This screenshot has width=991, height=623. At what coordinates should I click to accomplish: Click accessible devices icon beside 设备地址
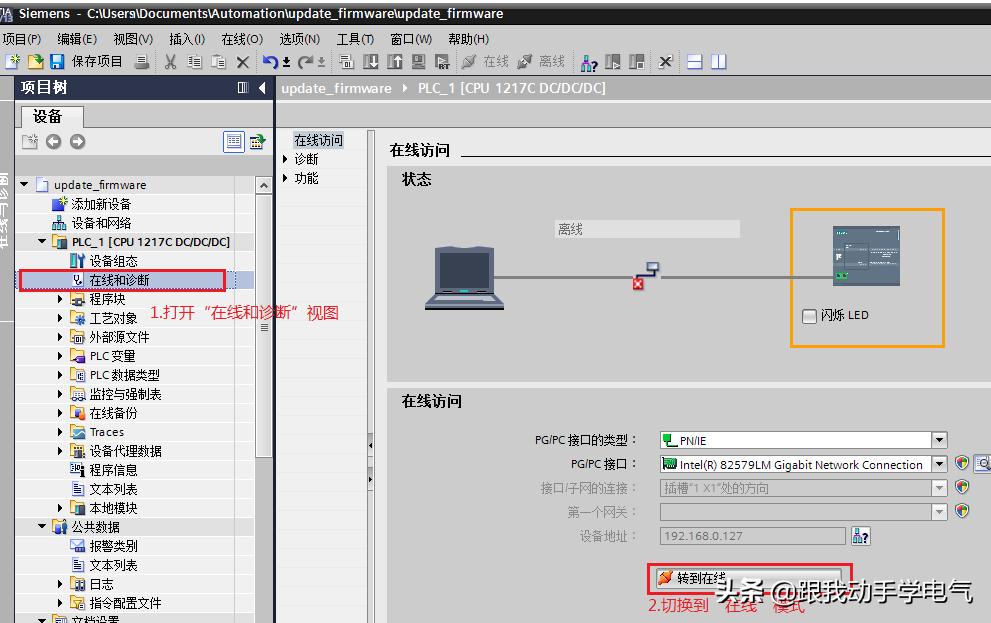[861, 536]
